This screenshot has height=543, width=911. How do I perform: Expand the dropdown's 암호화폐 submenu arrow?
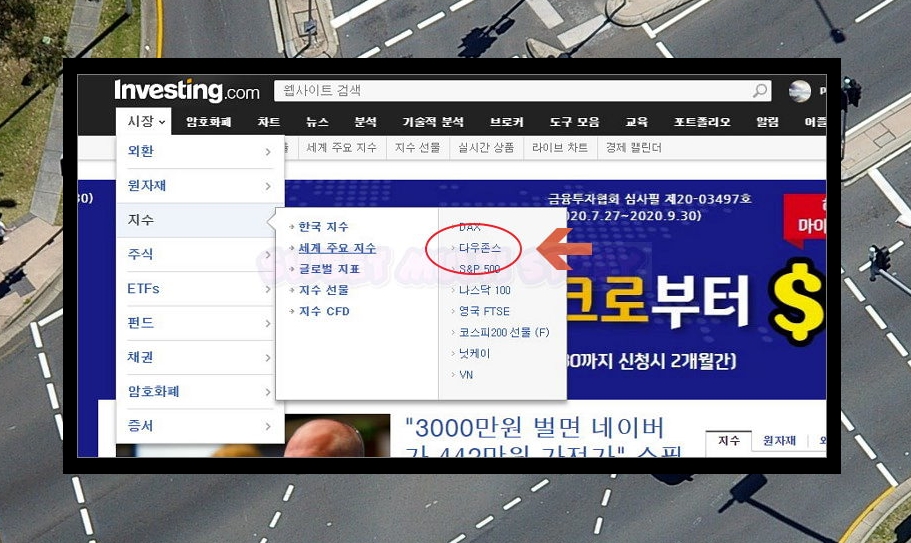click(x=268, y=392)
